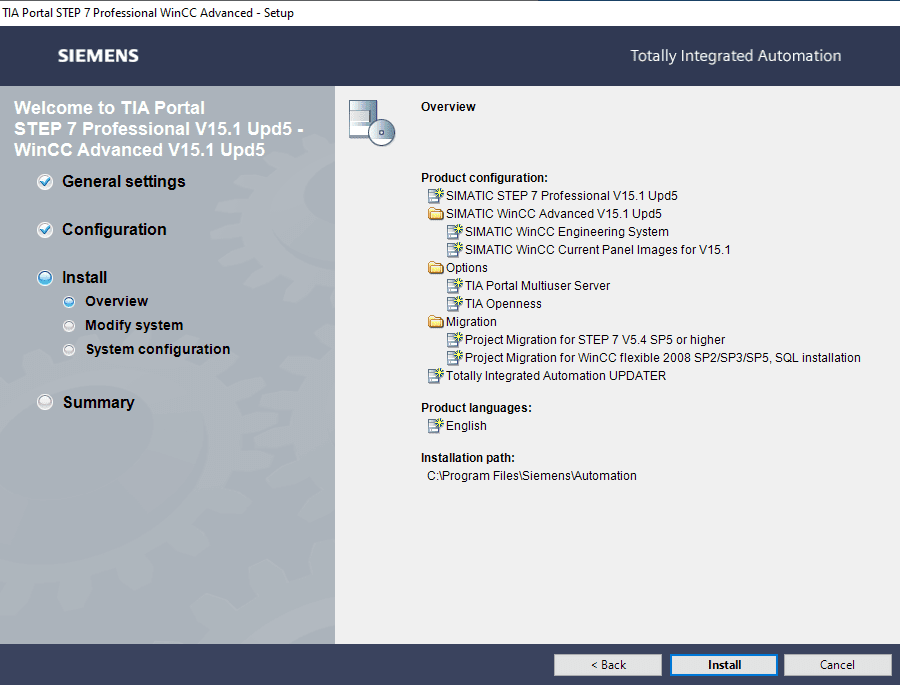Select Totally Integrated Automation UPDATER entry

tap(556, 376)
